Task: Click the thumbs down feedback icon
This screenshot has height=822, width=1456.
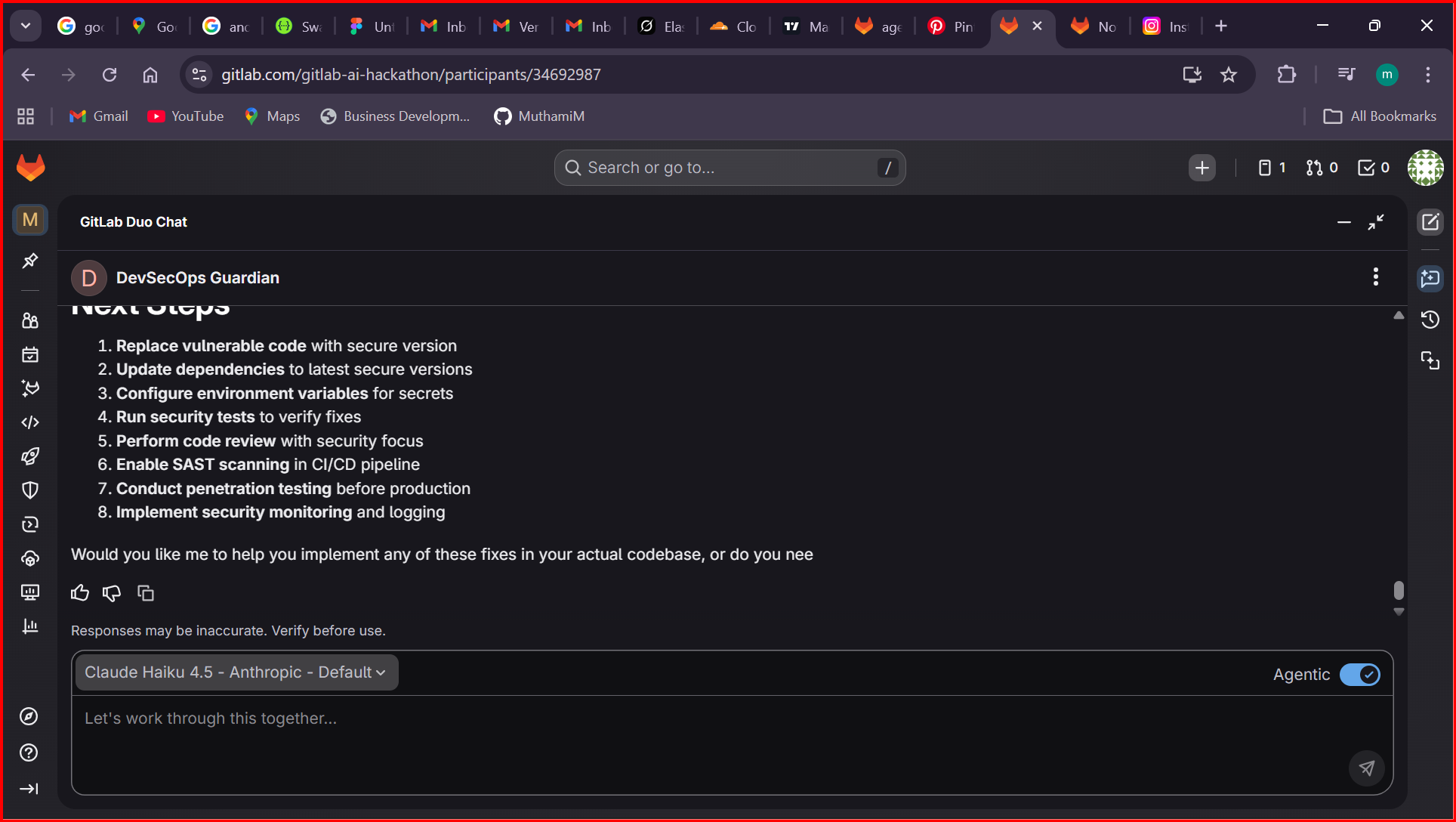Action: 112,593
